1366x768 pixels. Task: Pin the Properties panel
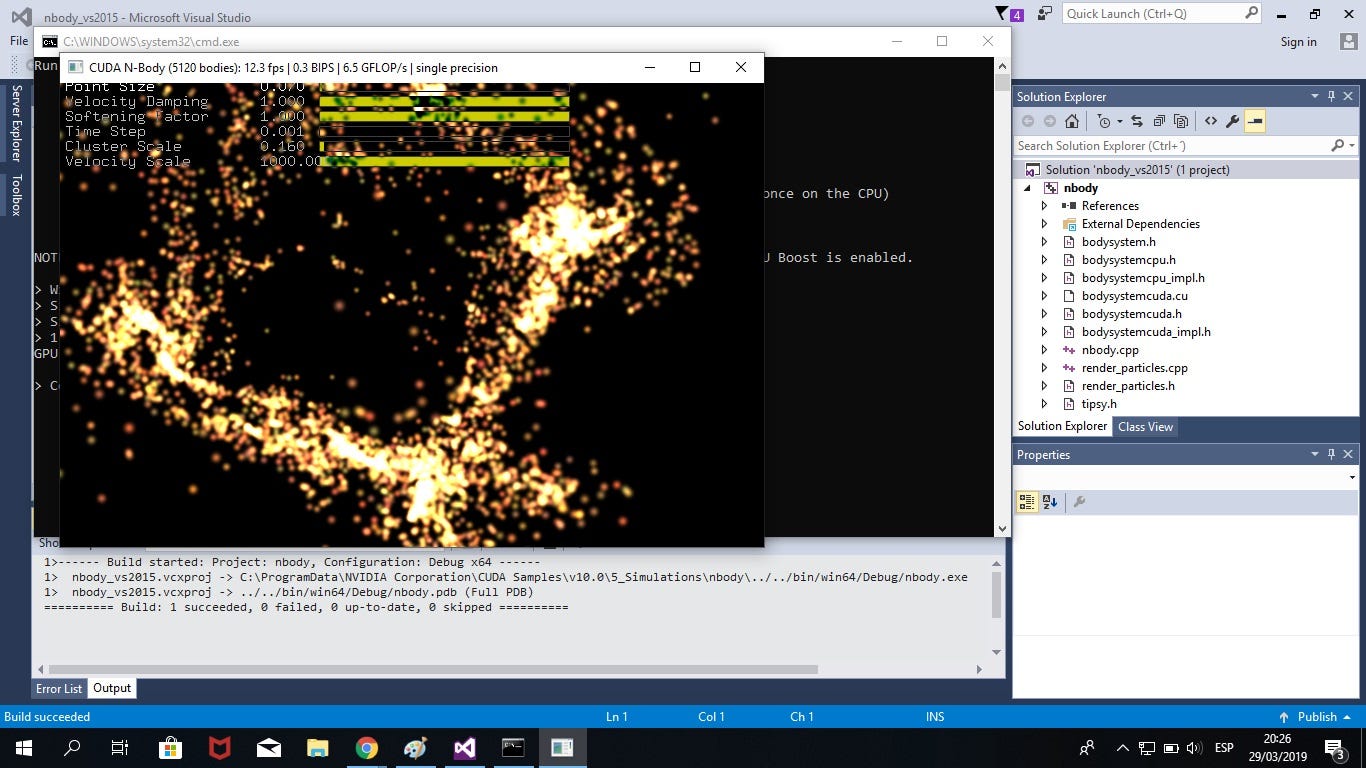pos(1331,454)
